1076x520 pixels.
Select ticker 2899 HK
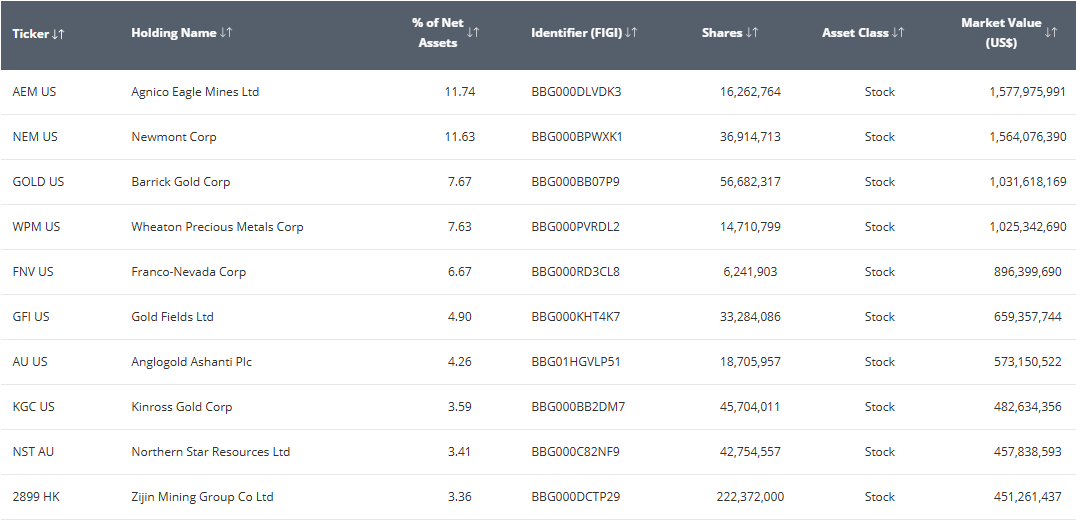36,497
